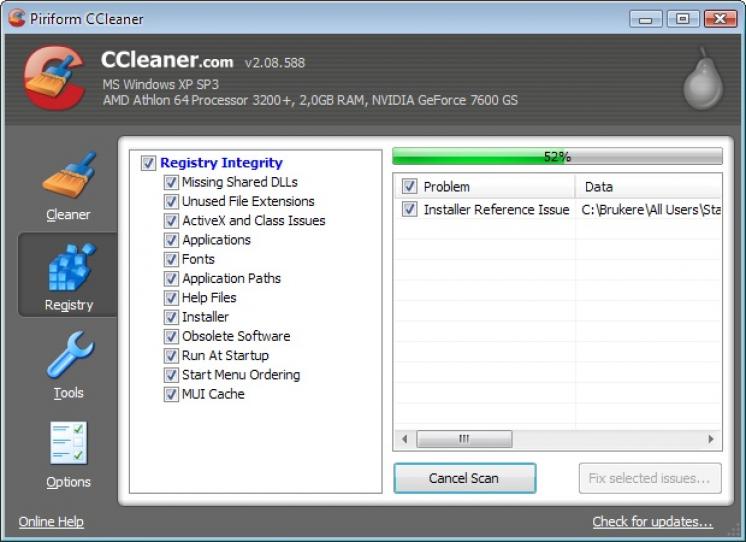Click Check for updates link
The width and height of the screenshot is (746, 542).
[652, 522]
